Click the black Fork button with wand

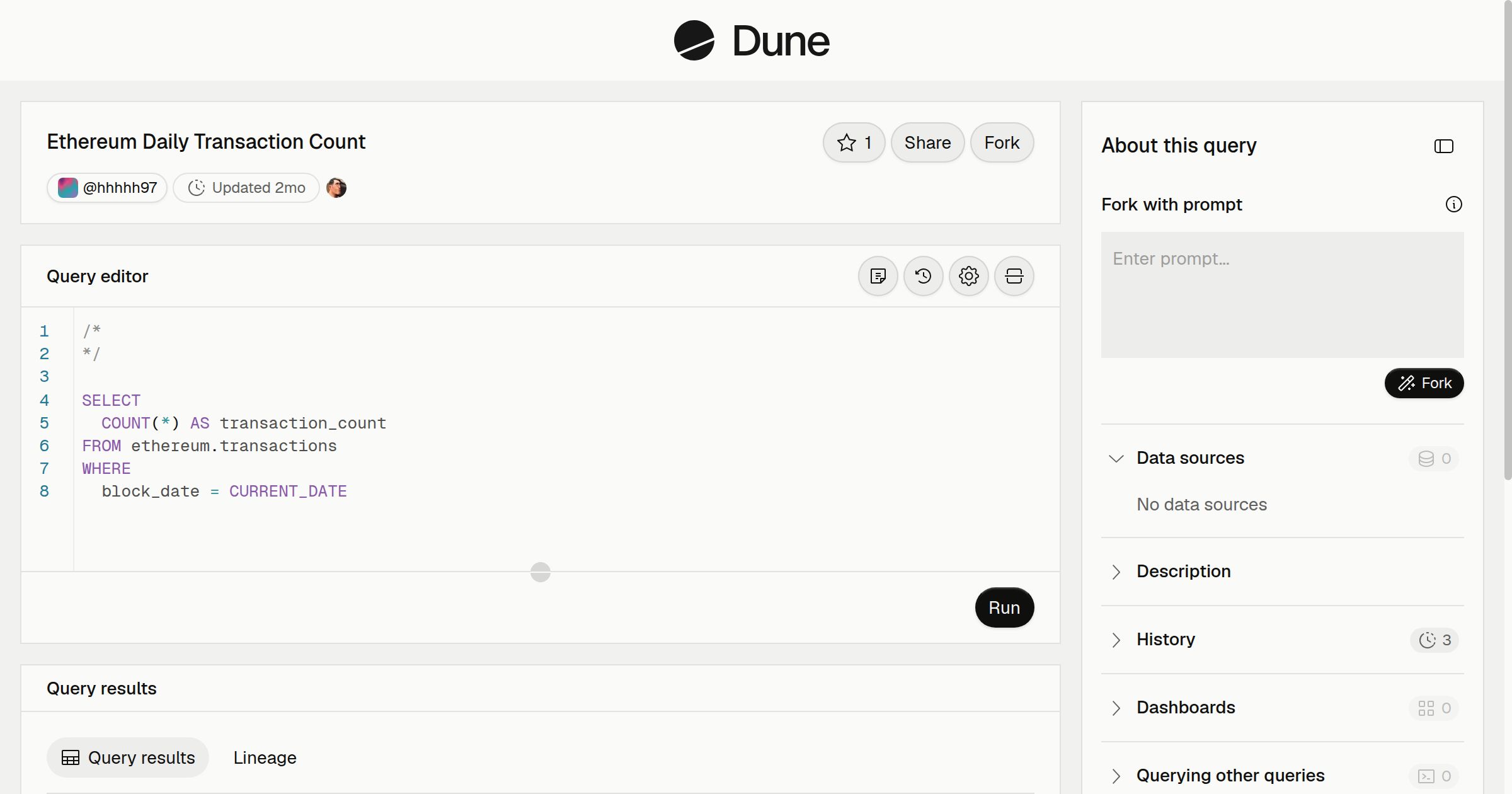coord(1424,383)
